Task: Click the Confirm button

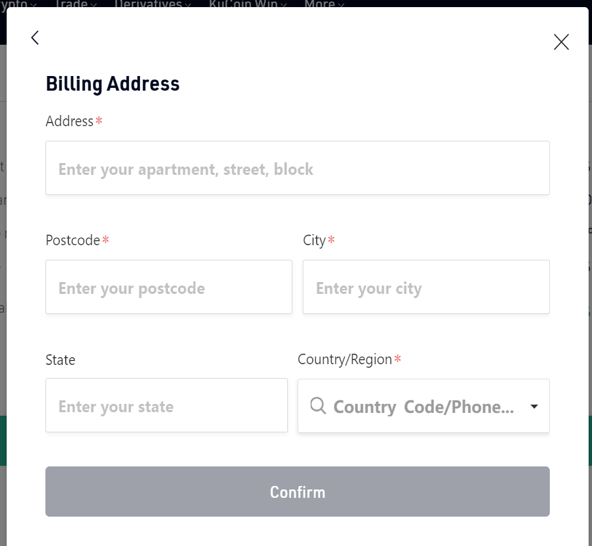Action: click(297, 492)
